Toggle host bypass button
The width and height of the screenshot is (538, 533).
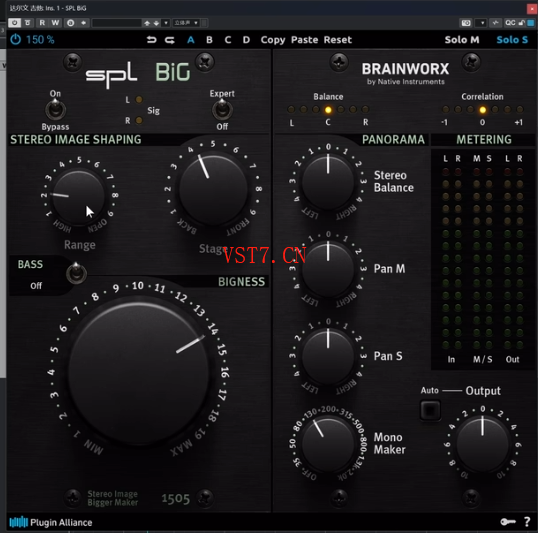pos(28,23)
